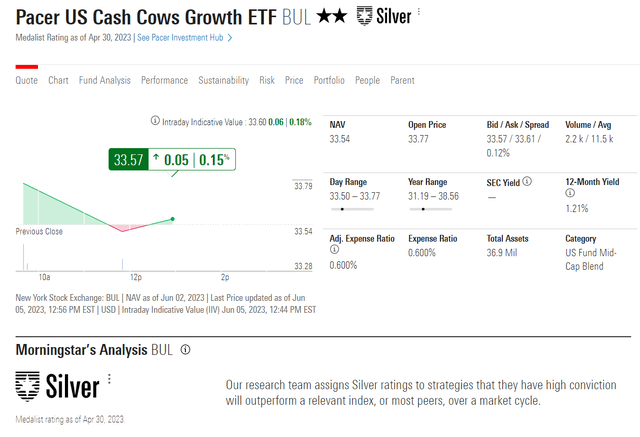Follow the See Pacer Investment Hub link
This screenshot has height=437, width=640.
180,38
